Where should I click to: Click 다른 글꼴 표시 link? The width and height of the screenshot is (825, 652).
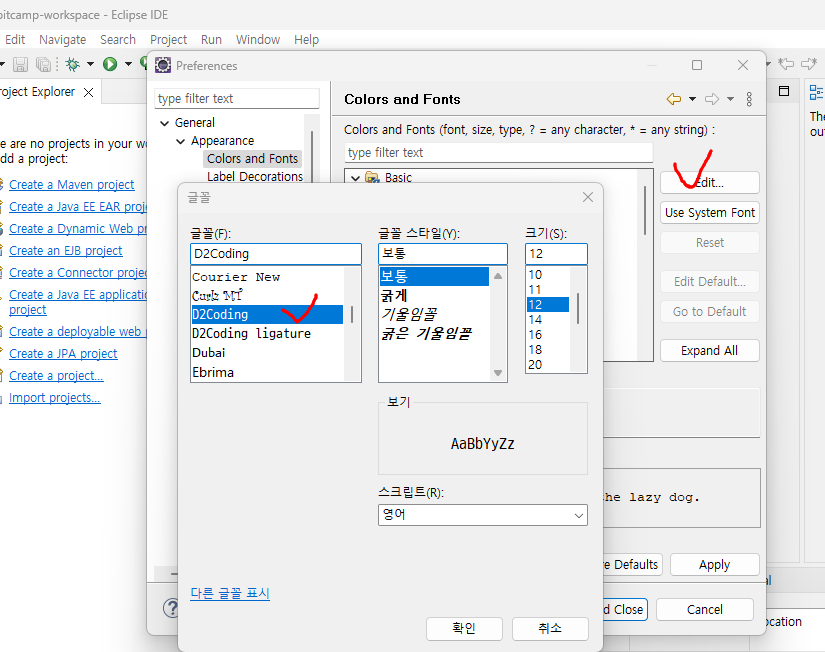230,593
